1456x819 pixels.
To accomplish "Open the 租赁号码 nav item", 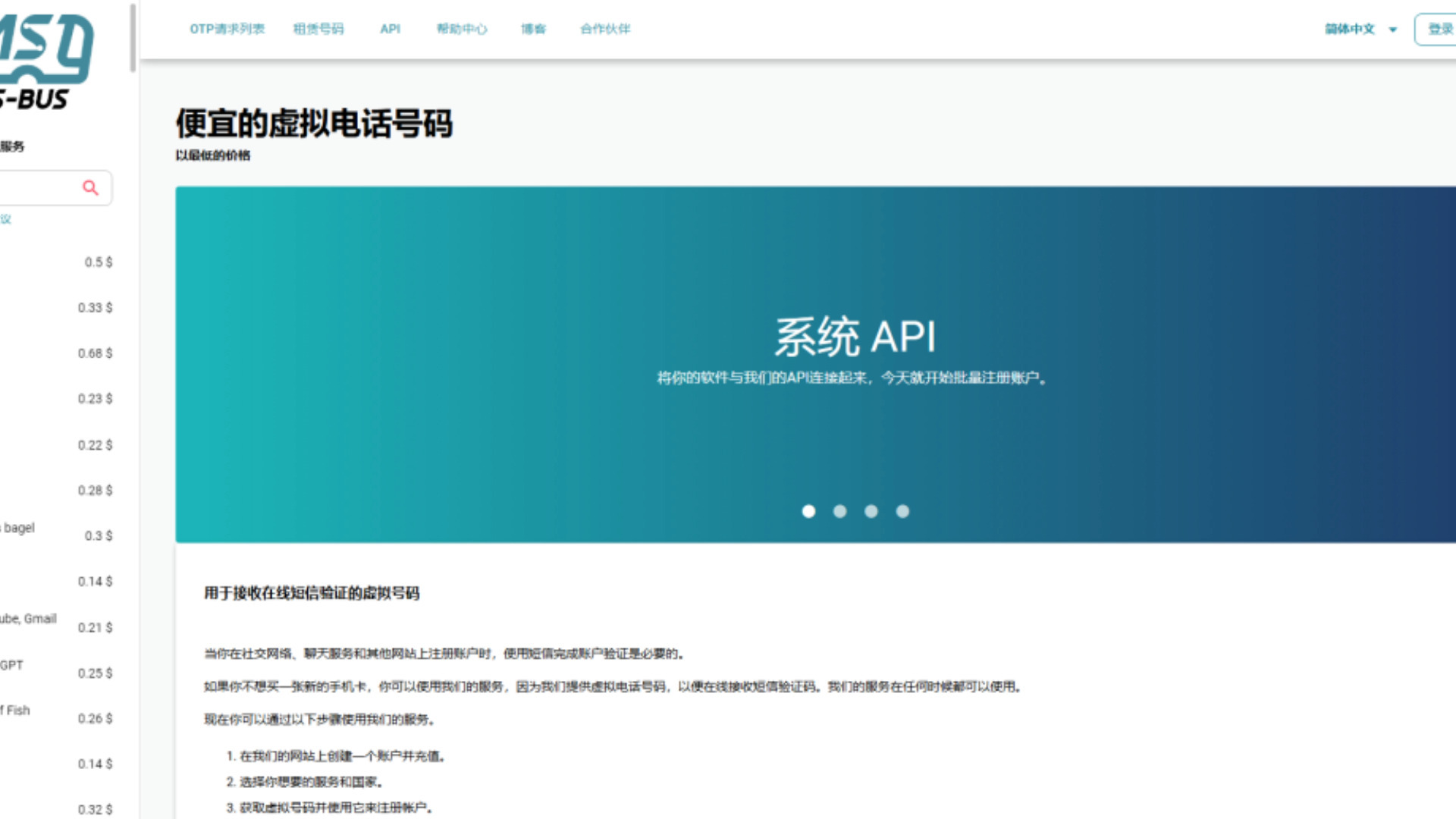I will click(x=318, y=29).
